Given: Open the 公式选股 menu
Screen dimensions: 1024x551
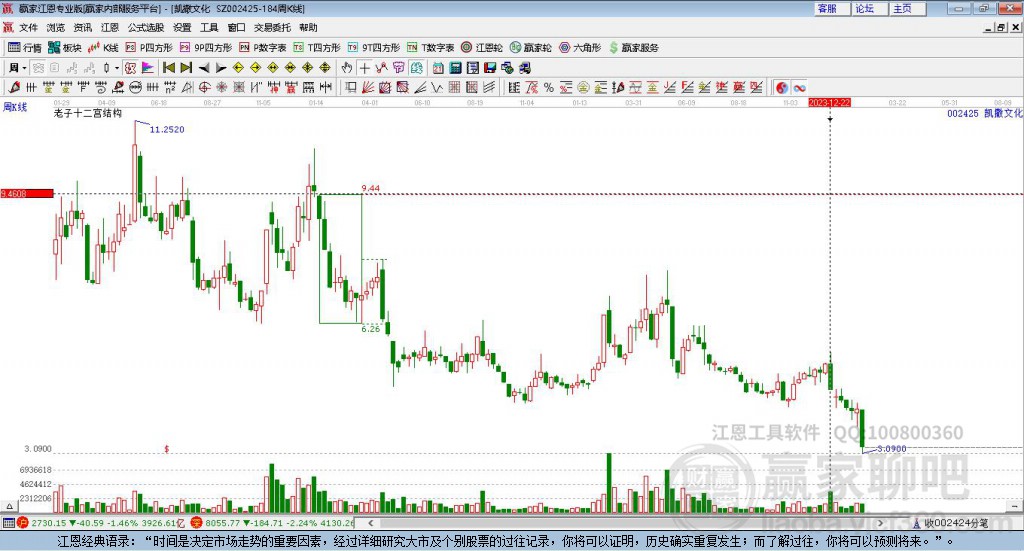Looking at the screenshot, I should (x=146, y=27).
